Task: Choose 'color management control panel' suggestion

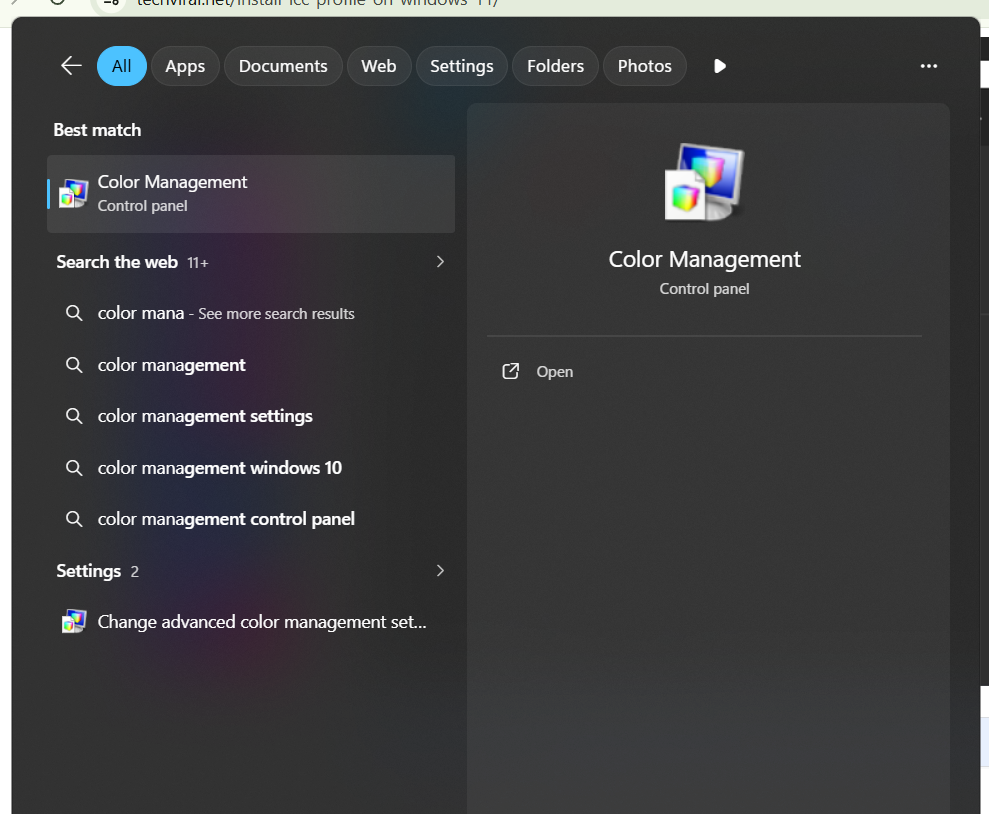Action: [x=251, y=519]
